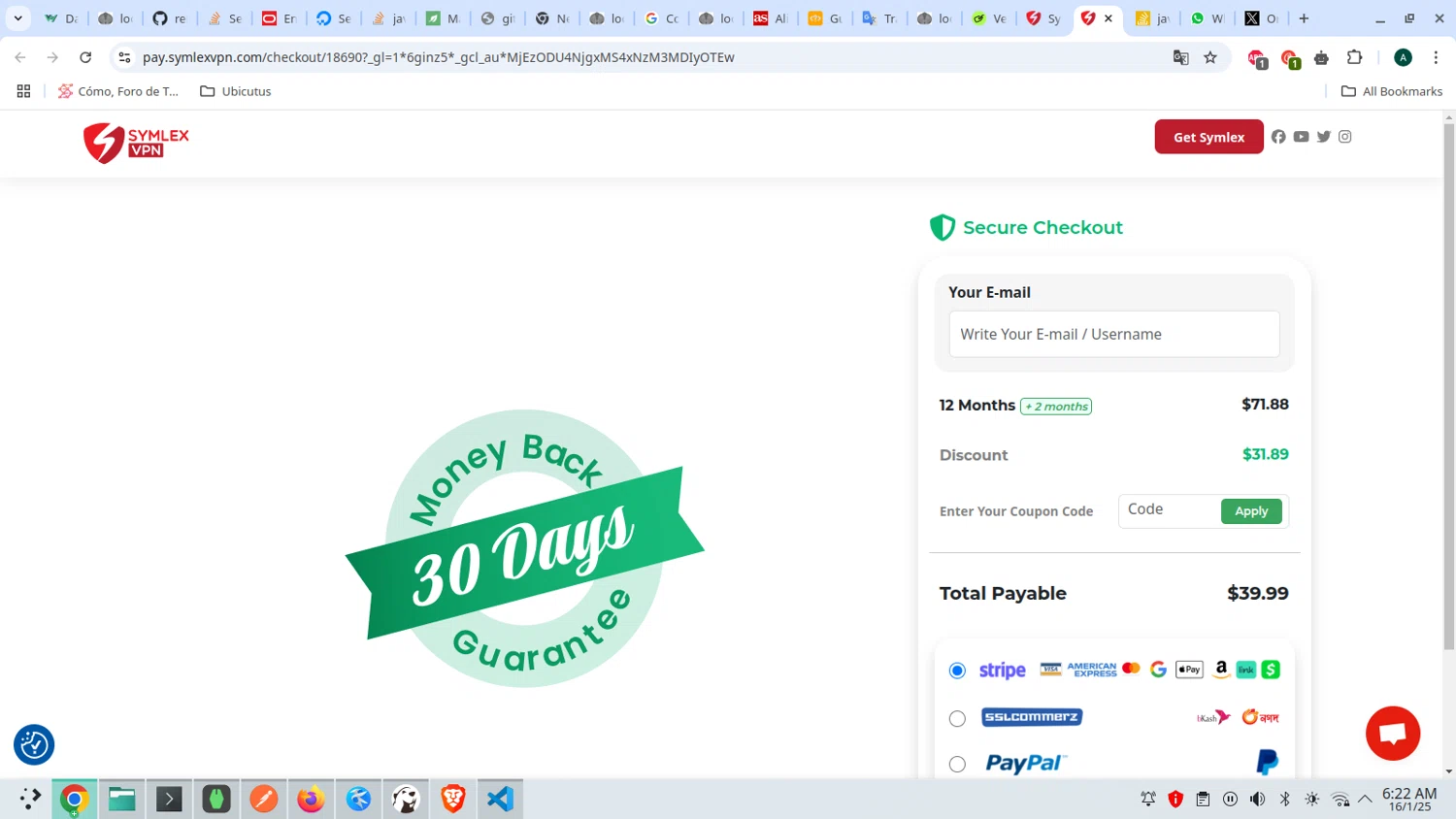Open the live chat bubble
1456x819 pixels.
[x=1393, y=734]
